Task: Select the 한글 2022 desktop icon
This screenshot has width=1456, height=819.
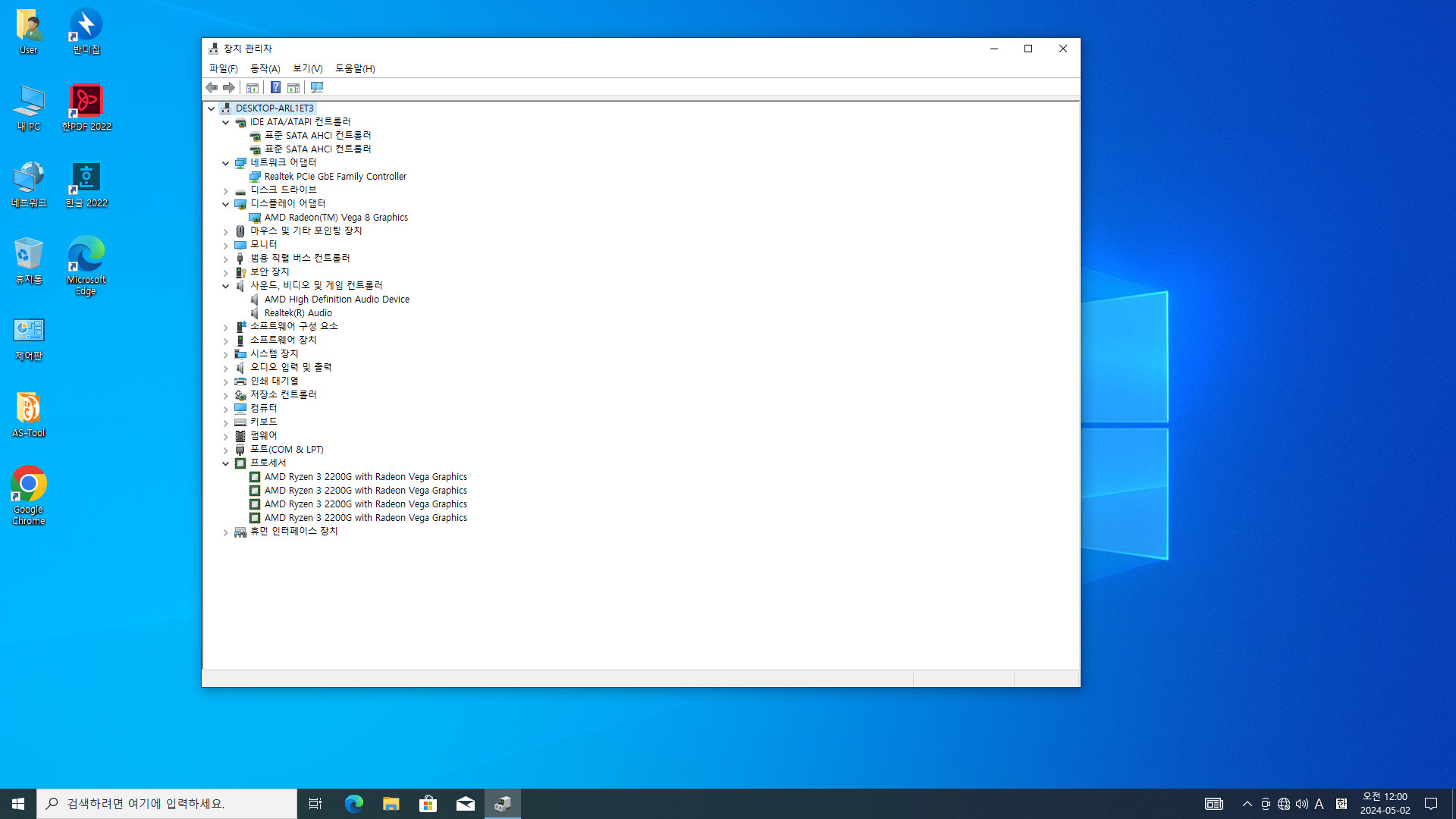Action: pyautogui.click(x=86, y=184)
